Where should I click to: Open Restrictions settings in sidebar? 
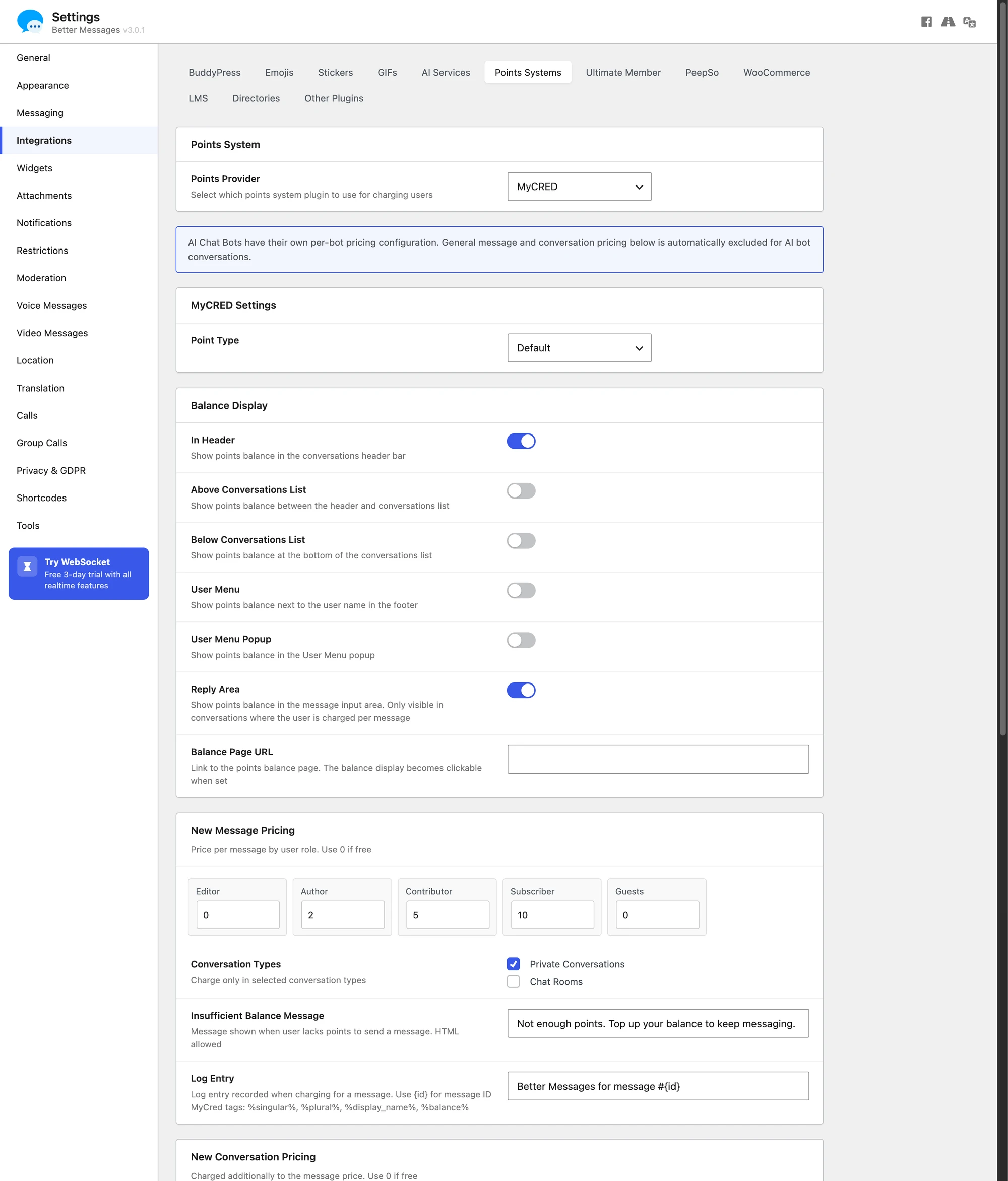(79, 251)
